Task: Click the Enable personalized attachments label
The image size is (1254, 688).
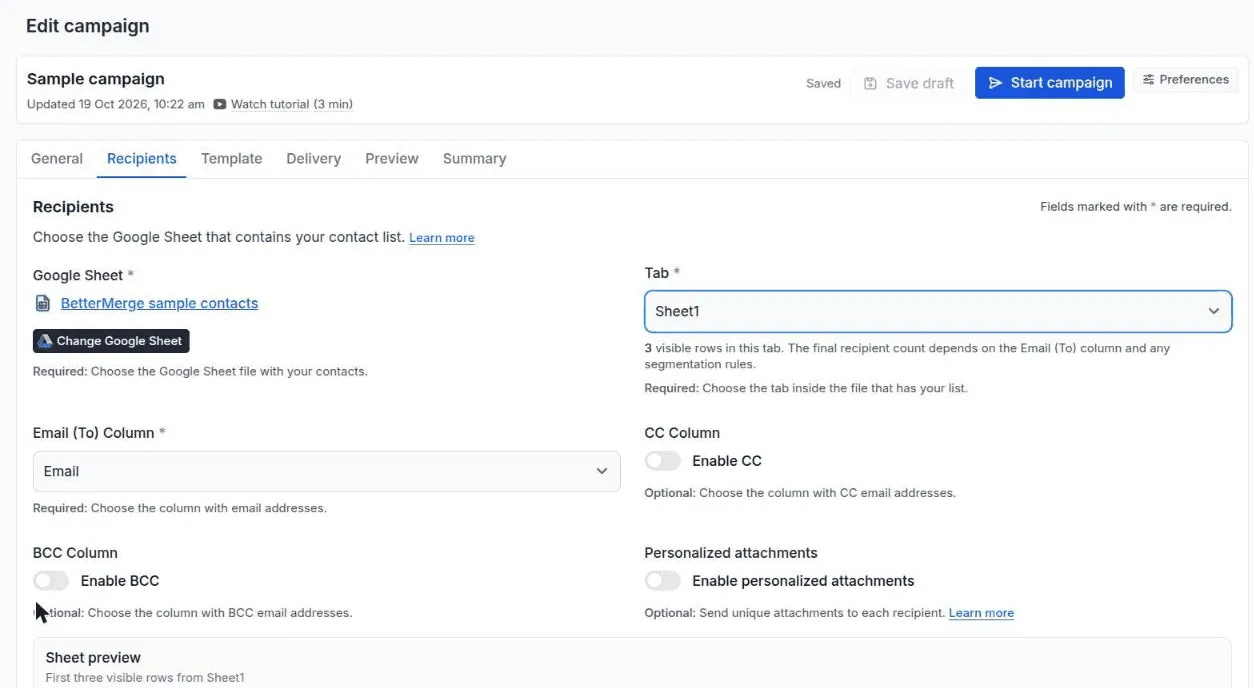Action: pyautogui.click(x=803, y=581)
